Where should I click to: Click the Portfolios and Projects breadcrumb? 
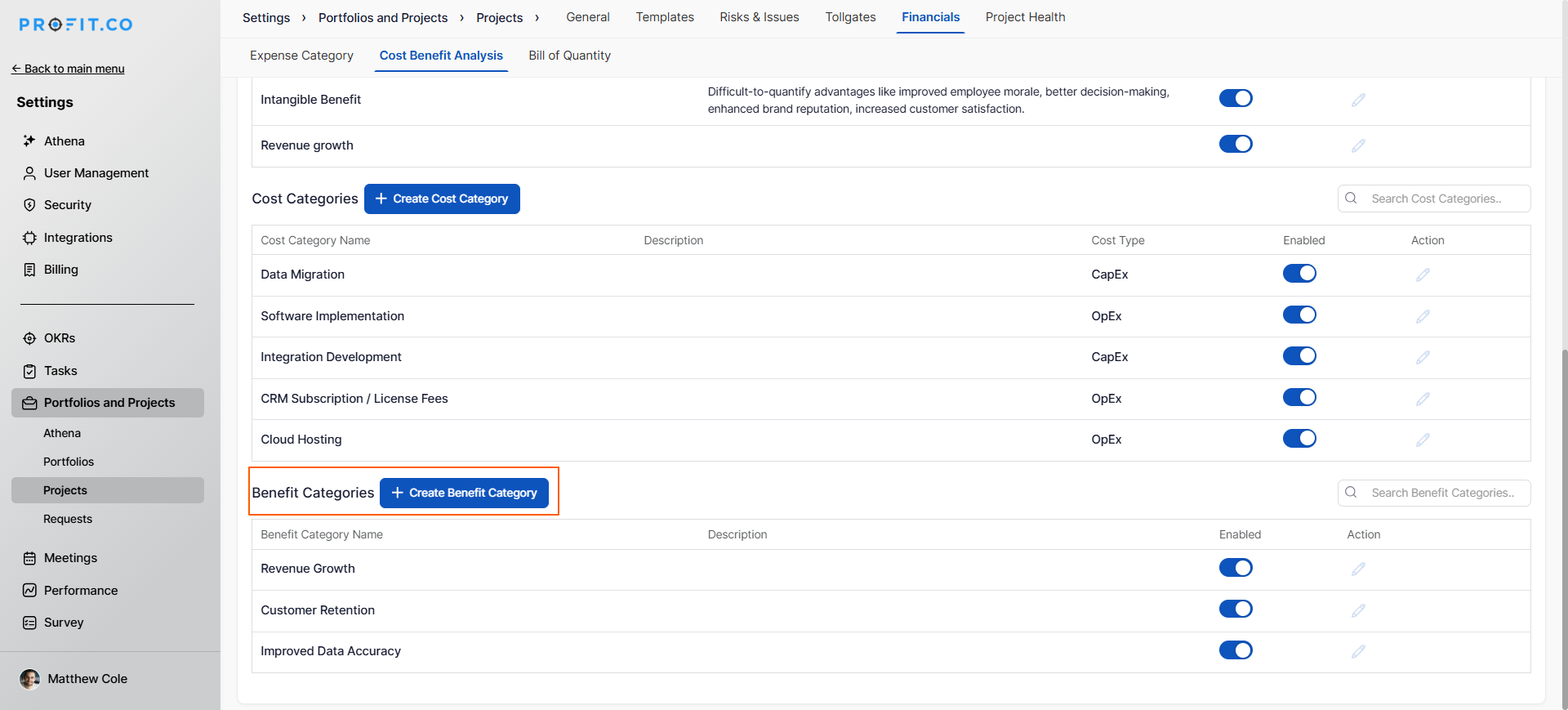point(382,18)
